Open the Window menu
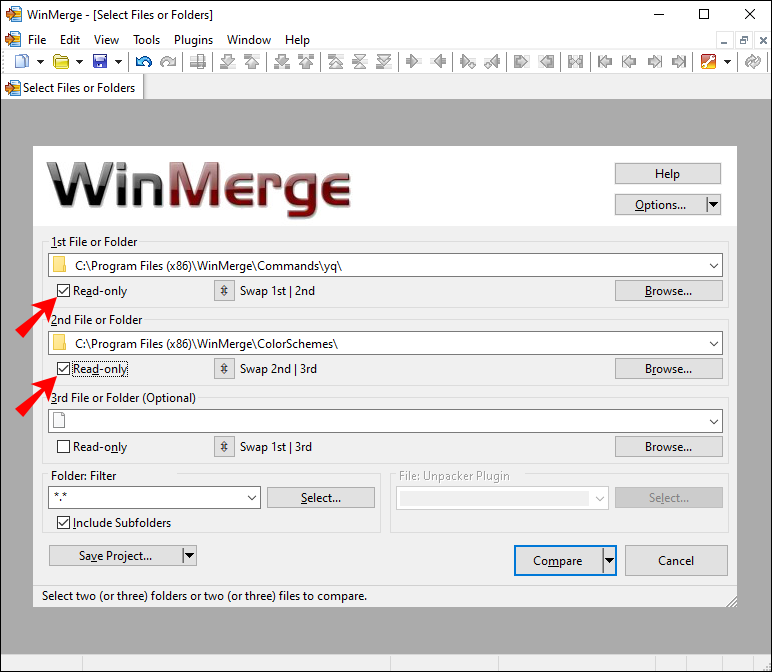This screenshot has width=772, height=672. pos(249,40)
